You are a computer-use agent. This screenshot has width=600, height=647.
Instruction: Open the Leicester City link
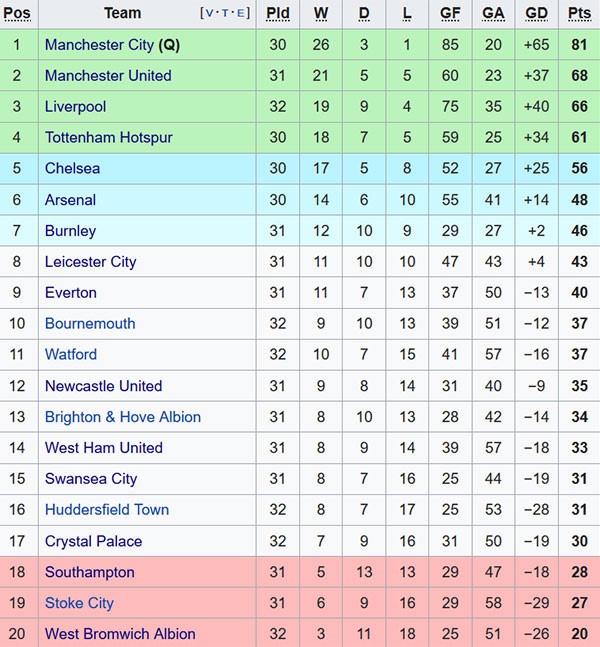[x=90, y=262]
